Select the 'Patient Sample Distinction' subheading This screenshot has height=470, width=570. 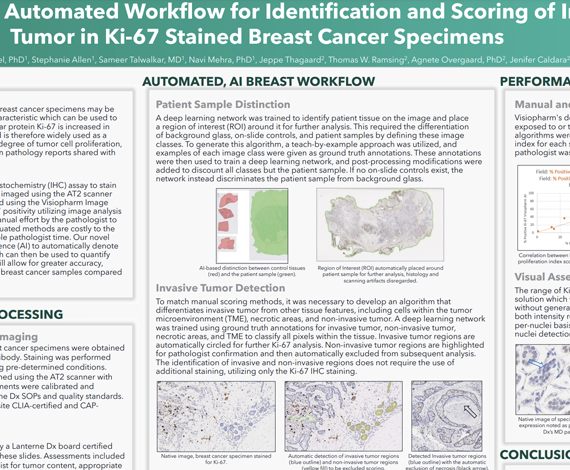(x=223, y=104)
